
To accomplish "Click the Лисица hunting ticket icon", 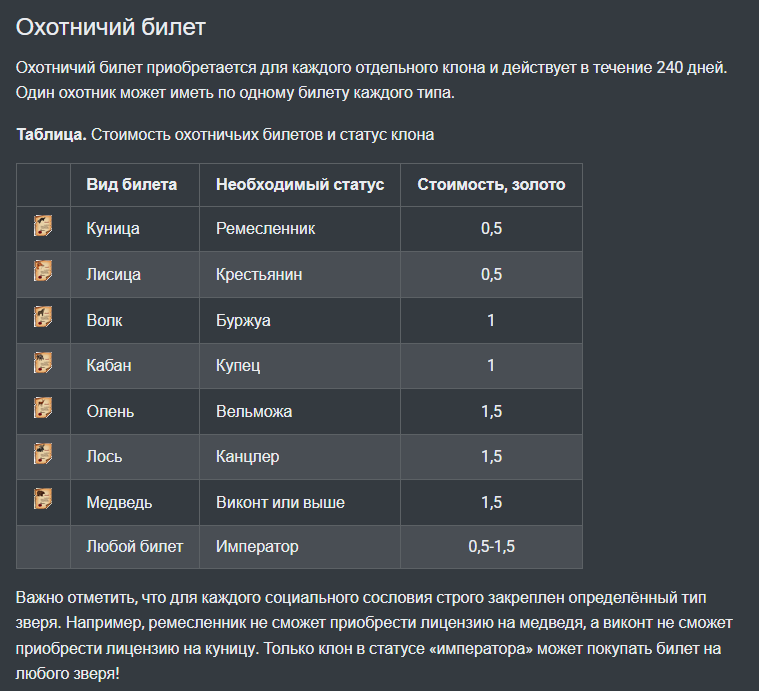I will point(43,272).
